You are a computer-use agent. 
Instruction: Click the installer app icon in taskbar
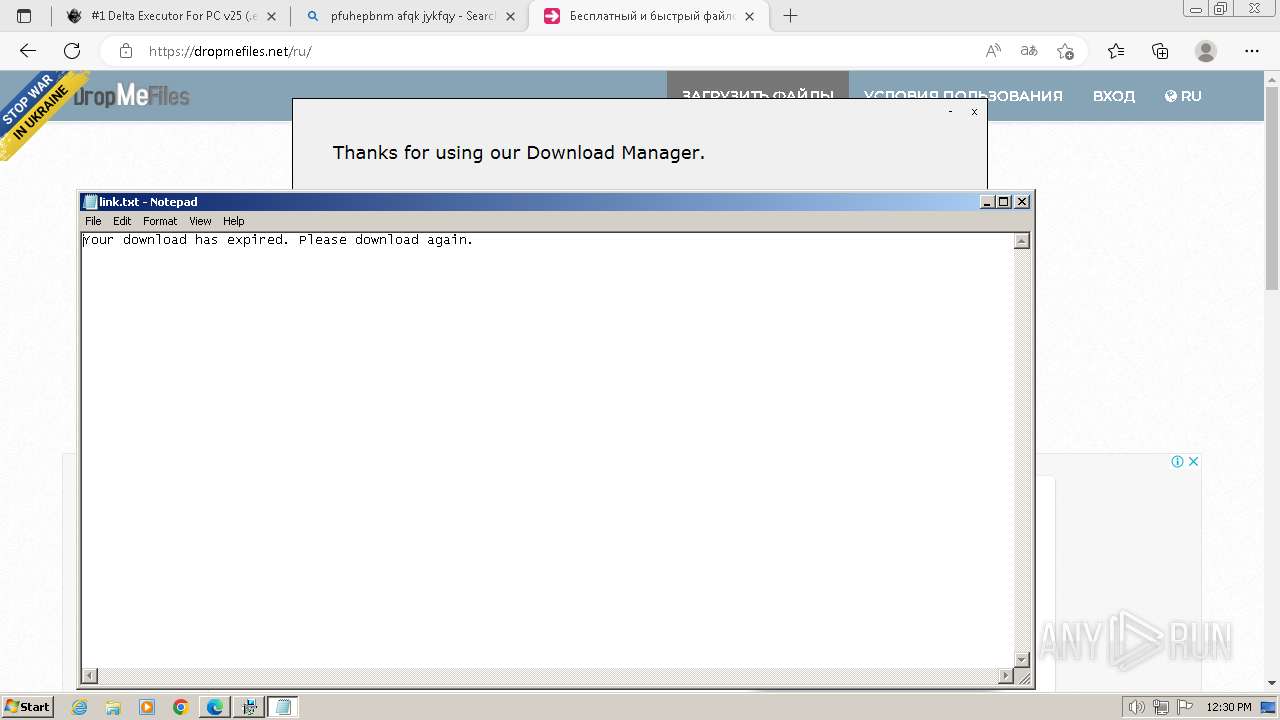pyautogui.click(x=249, y=707)
